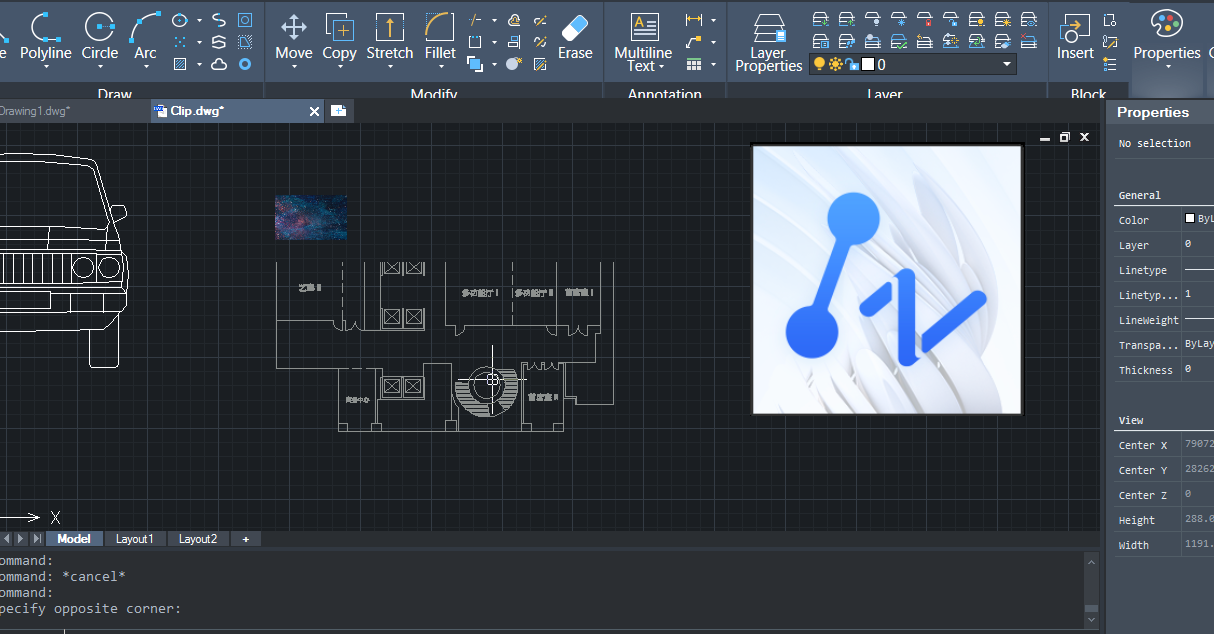Toggle layer 0 on/off lightbulb
The width and height of the screenshot is (1214, 634).
[820, 65]
